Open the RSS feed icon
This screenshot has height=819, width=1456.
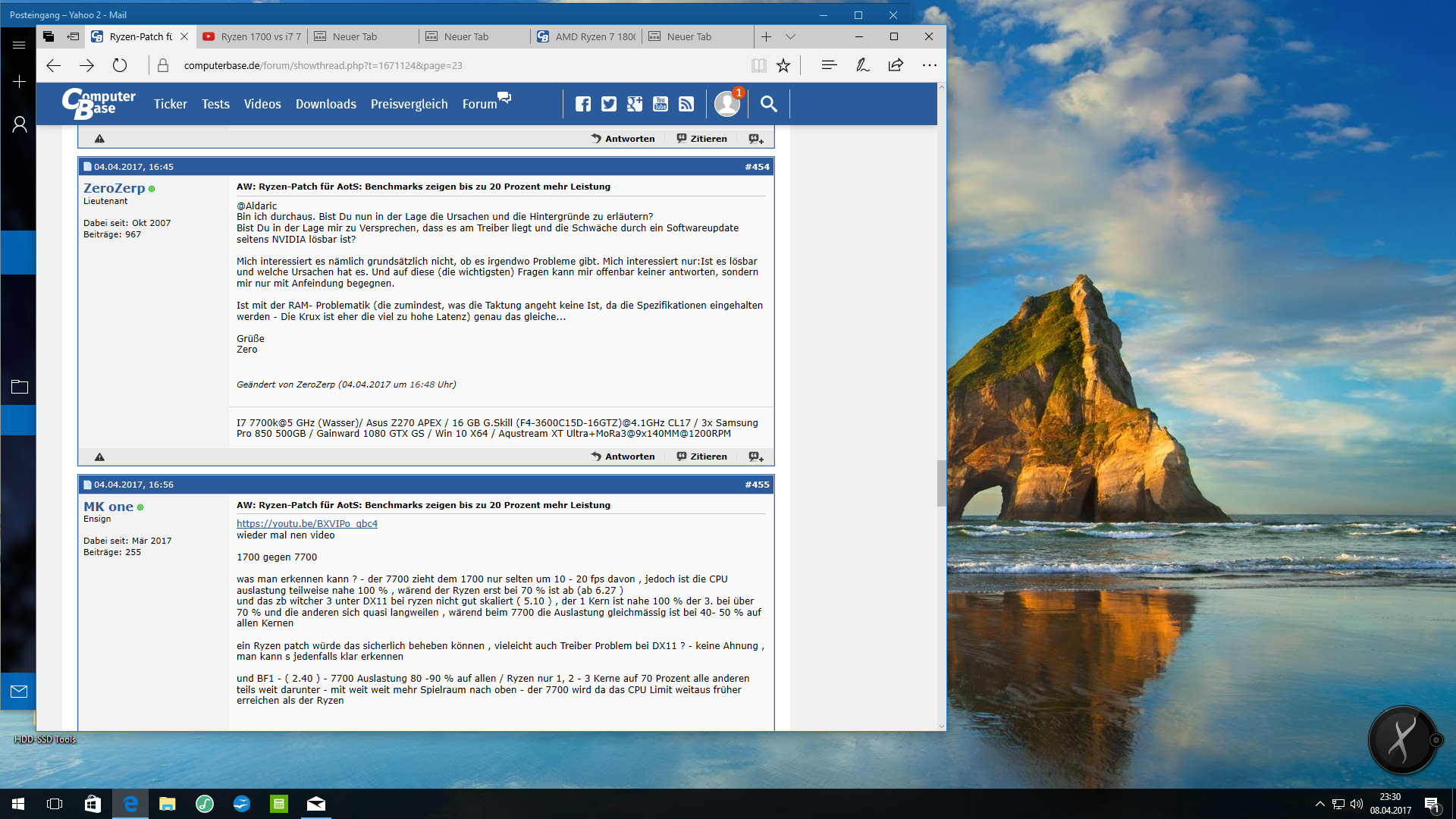pos(686,104)
